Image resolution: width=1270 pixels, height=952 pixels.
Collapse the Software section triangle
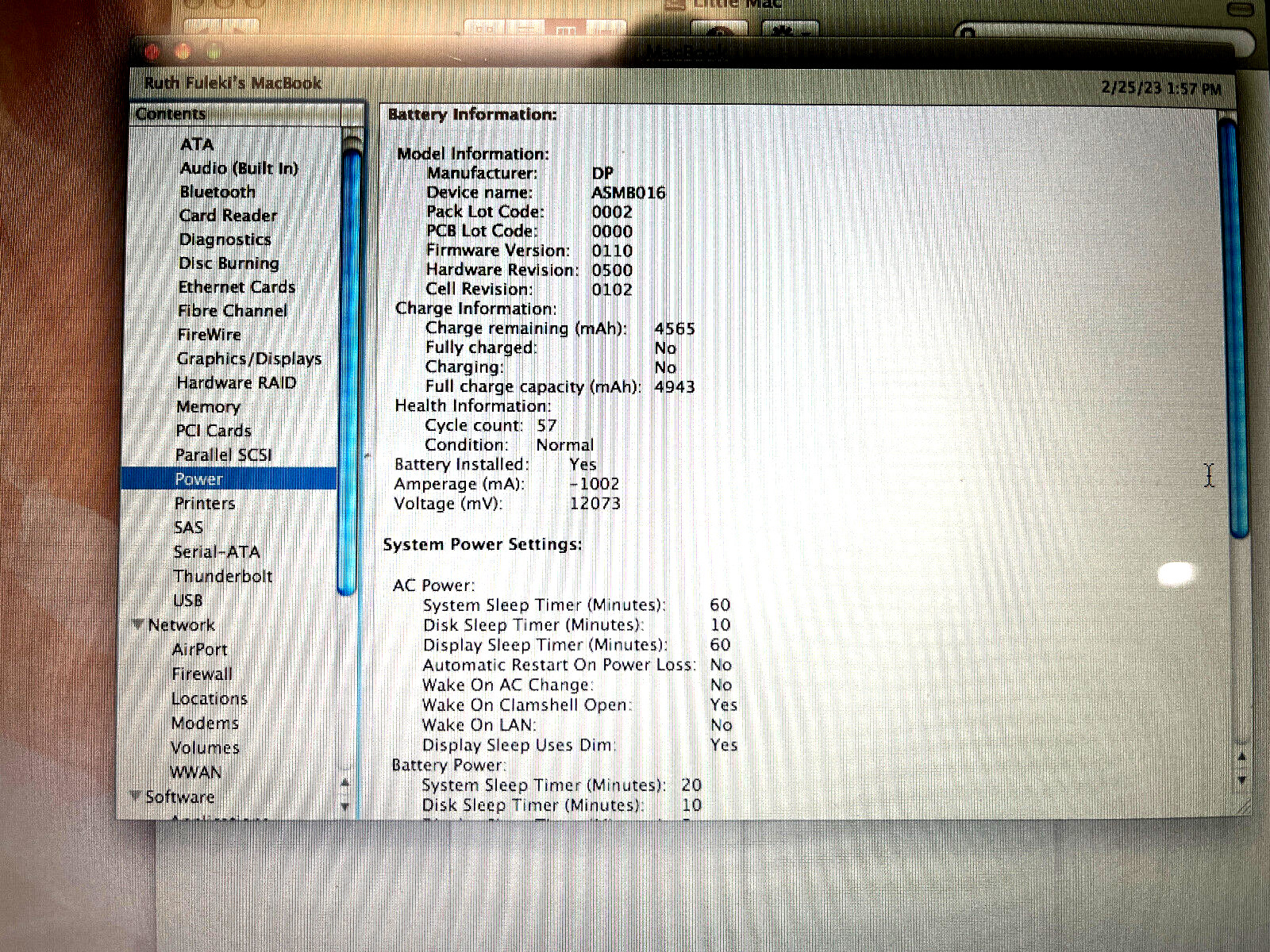pos(135,797)
